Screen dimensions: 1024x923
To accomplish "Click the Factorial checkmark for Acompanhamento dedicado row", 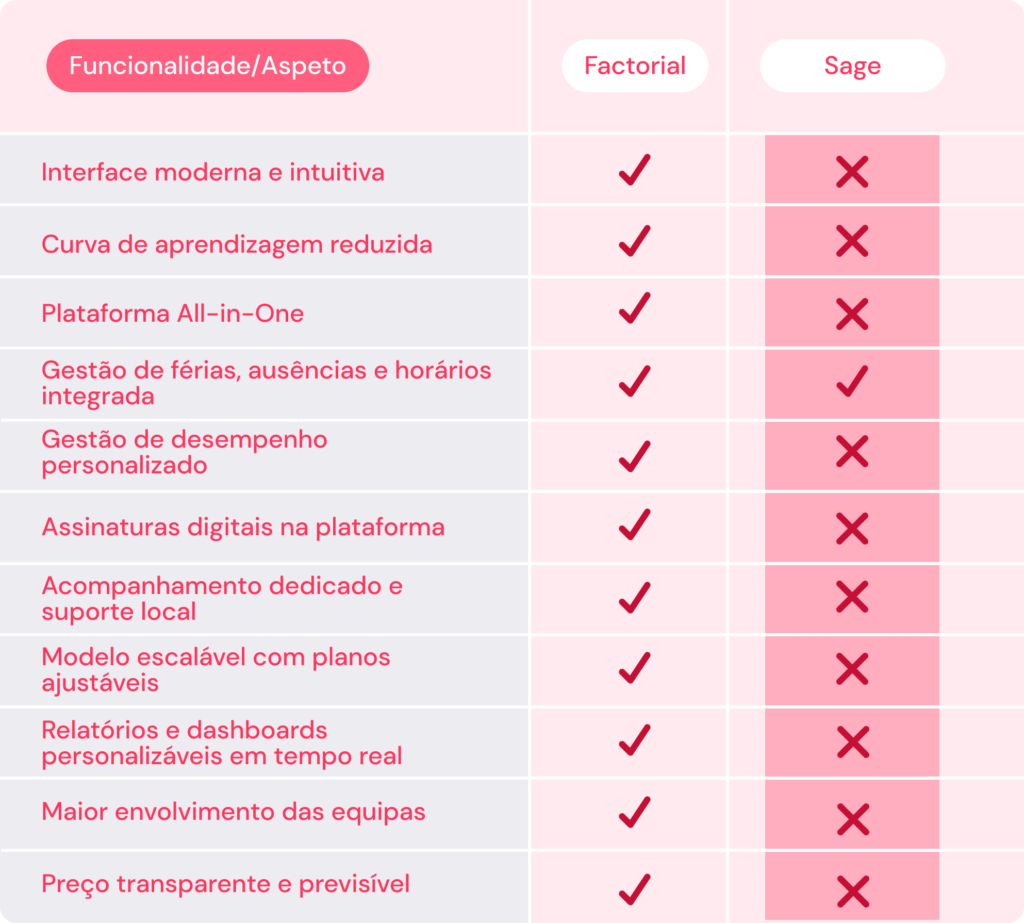I will [x=635, y=597].
